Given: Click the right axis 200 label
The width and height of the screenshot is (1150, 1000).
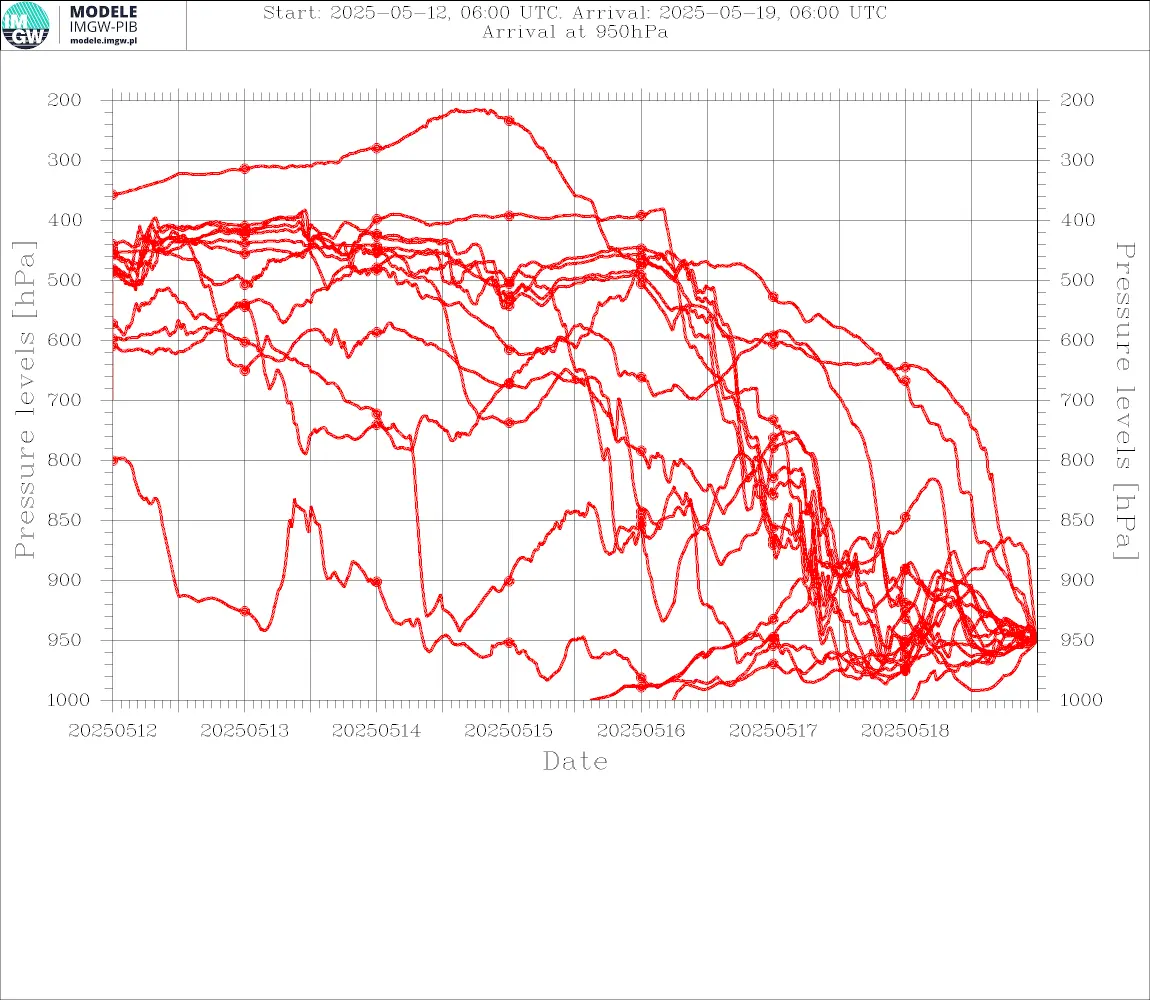Looking at the screenshot, I should coord(1077,100).
